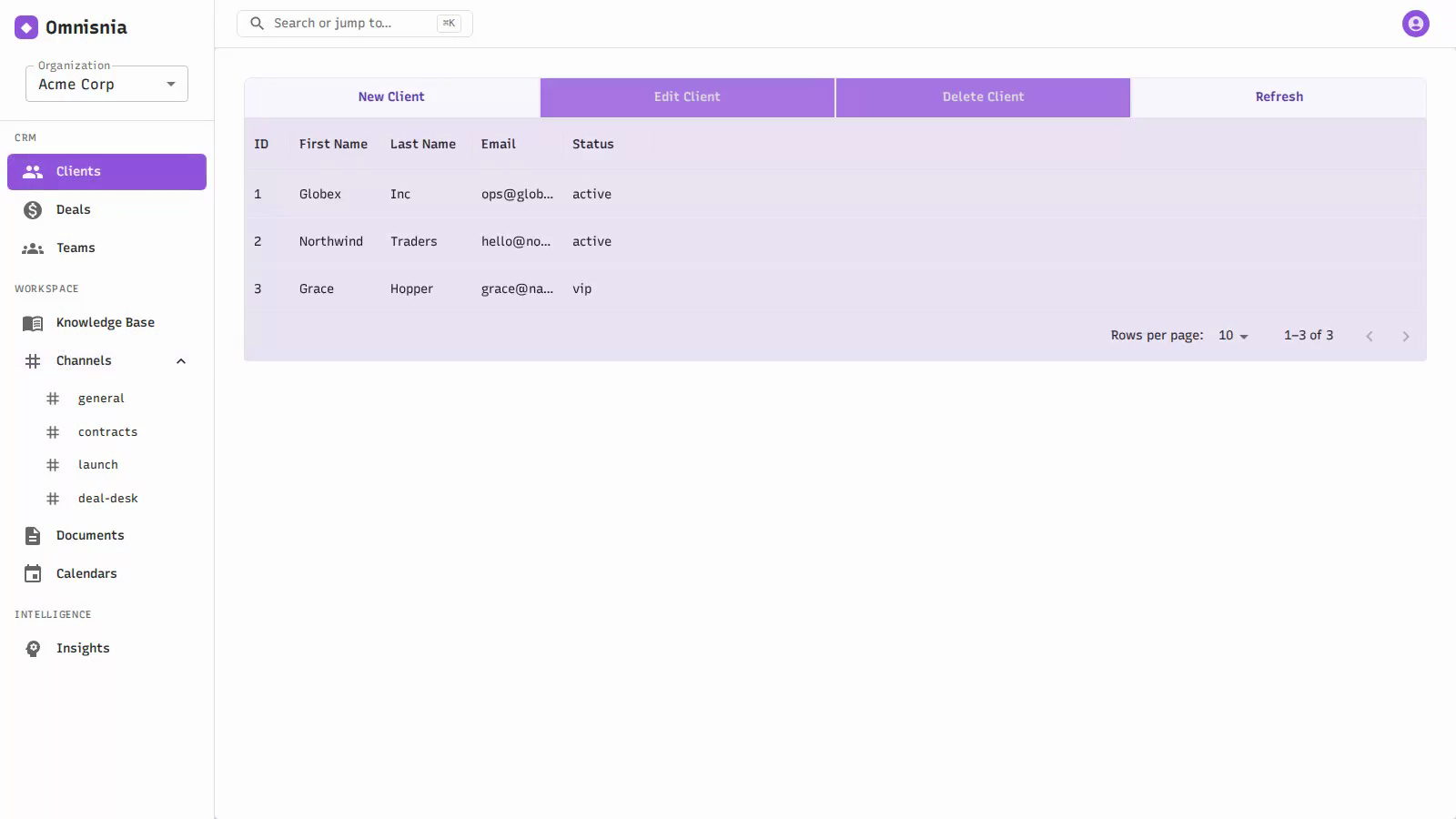The height and width of the screenshot is (819, 1456).
Task: Change the rows per page dropdown
Action: (1233, 336)
